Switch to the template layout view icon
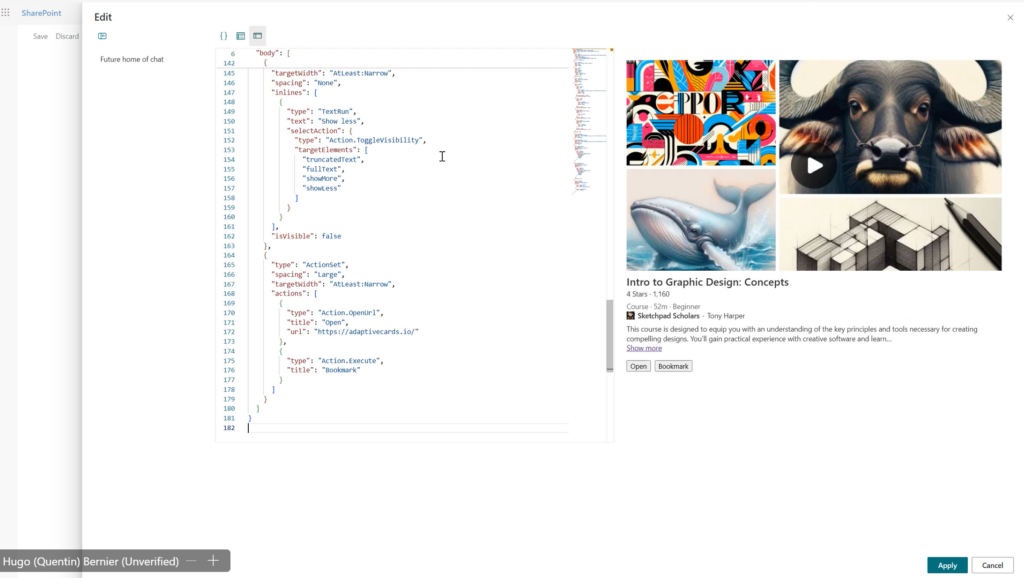Viewport: 1024px width, 578px height. 240,36
